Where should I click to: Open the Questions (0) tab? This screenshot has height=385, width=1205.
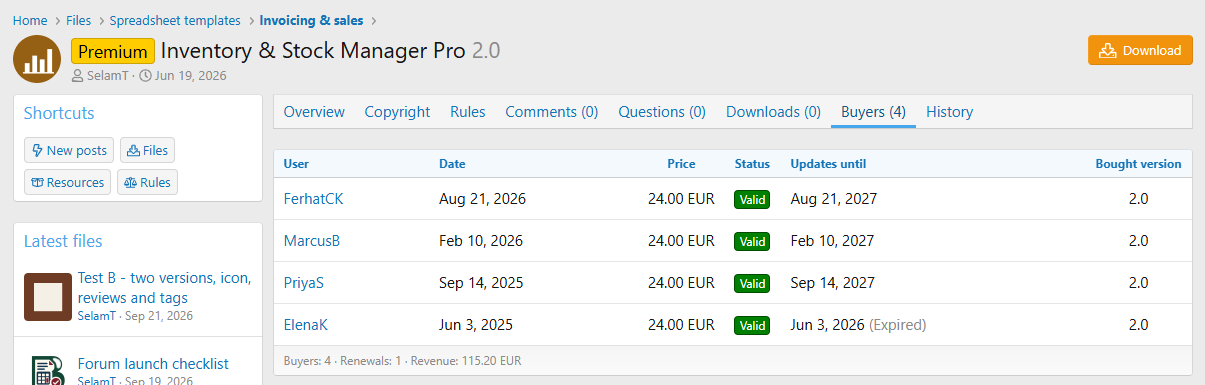point(662,112)
